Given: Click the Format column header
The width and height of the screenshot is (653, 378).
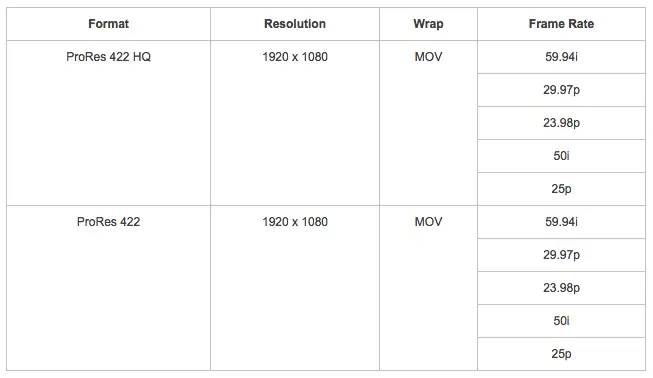Looking at the screenshot, I should (x=108, y=24).
